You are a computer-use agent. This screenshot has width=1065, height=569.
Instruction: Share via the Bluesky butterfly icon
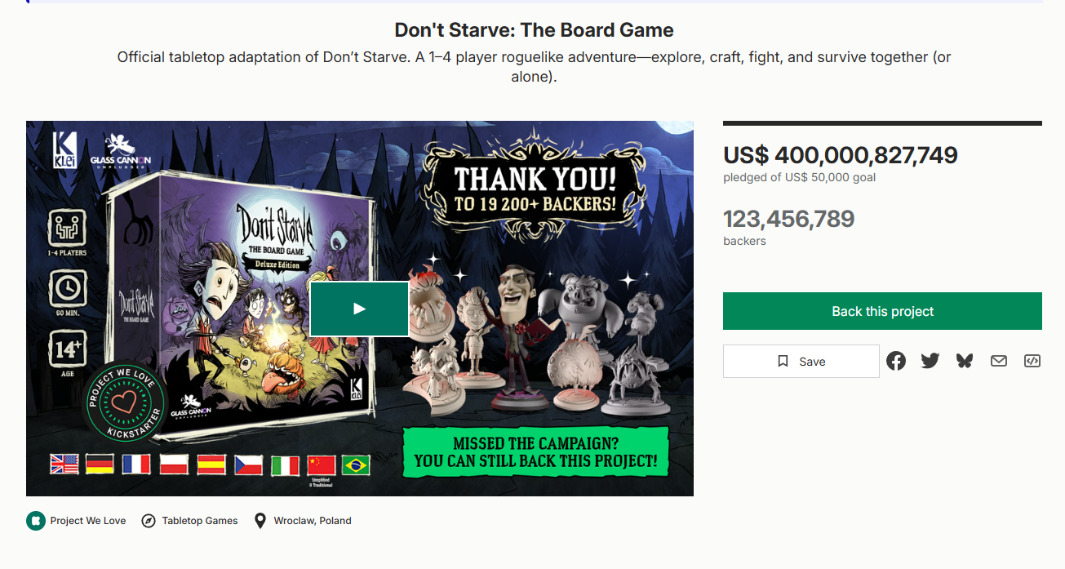tap(964, 361)
